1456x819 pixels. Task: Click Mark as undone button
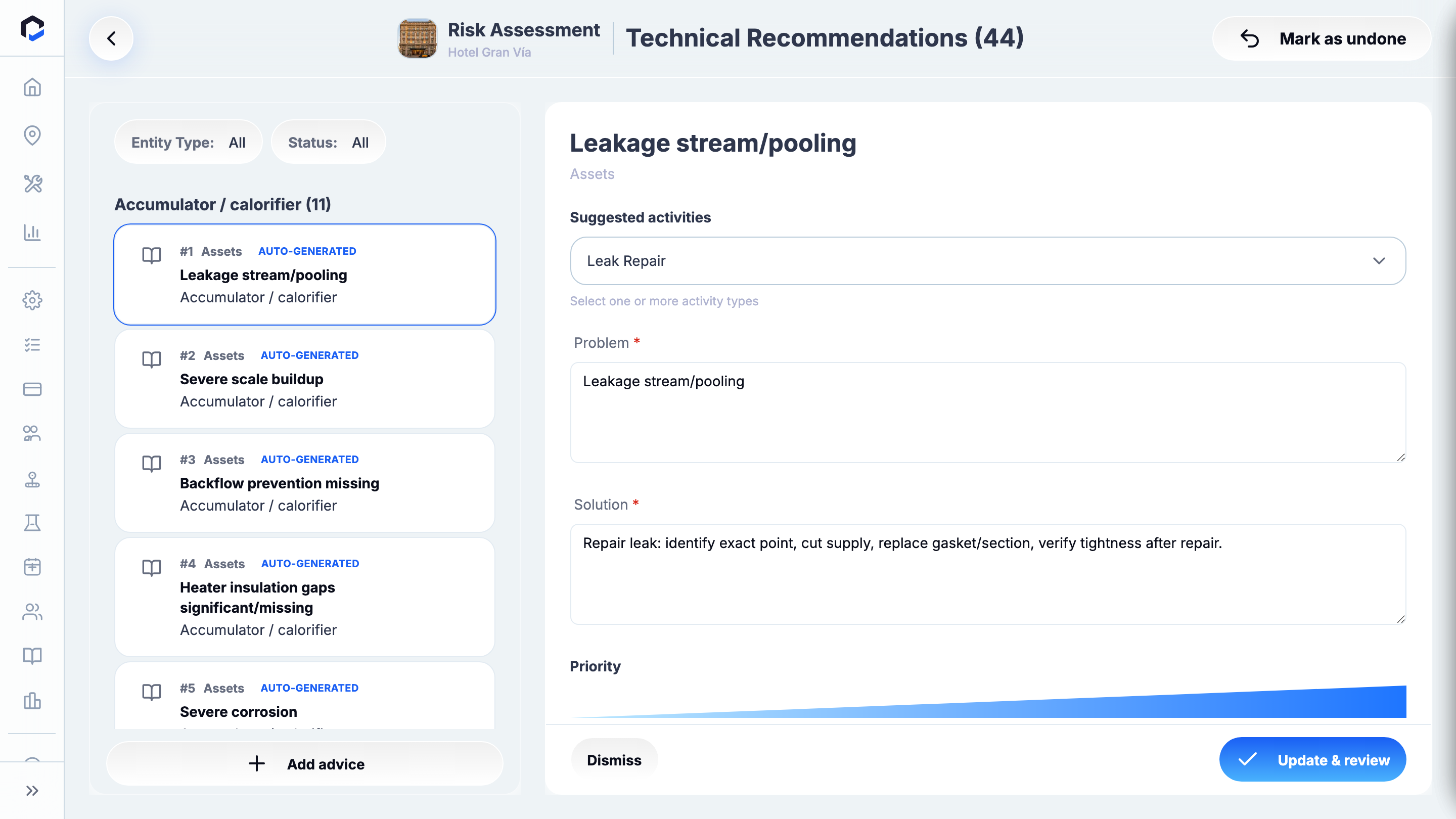(1322, 38)
